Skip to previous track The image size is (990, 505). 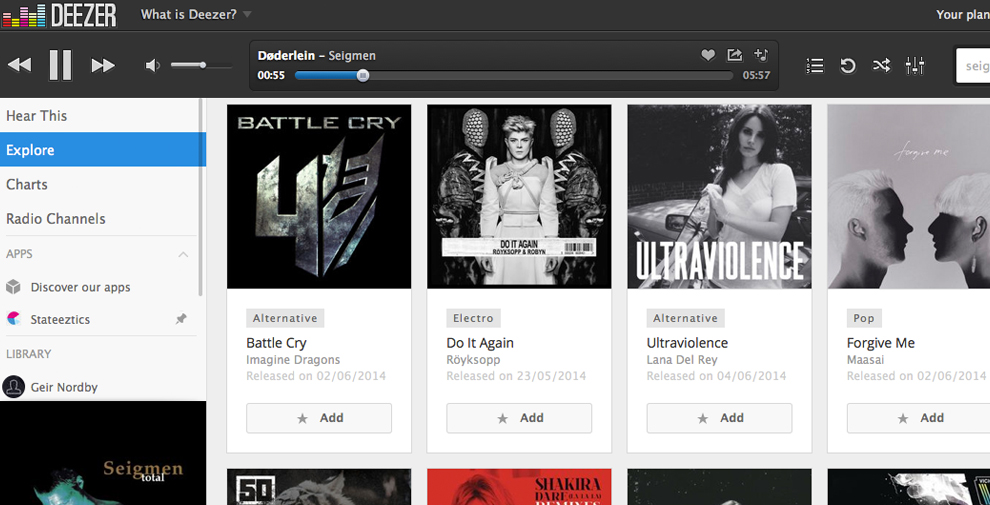point(20,64)
